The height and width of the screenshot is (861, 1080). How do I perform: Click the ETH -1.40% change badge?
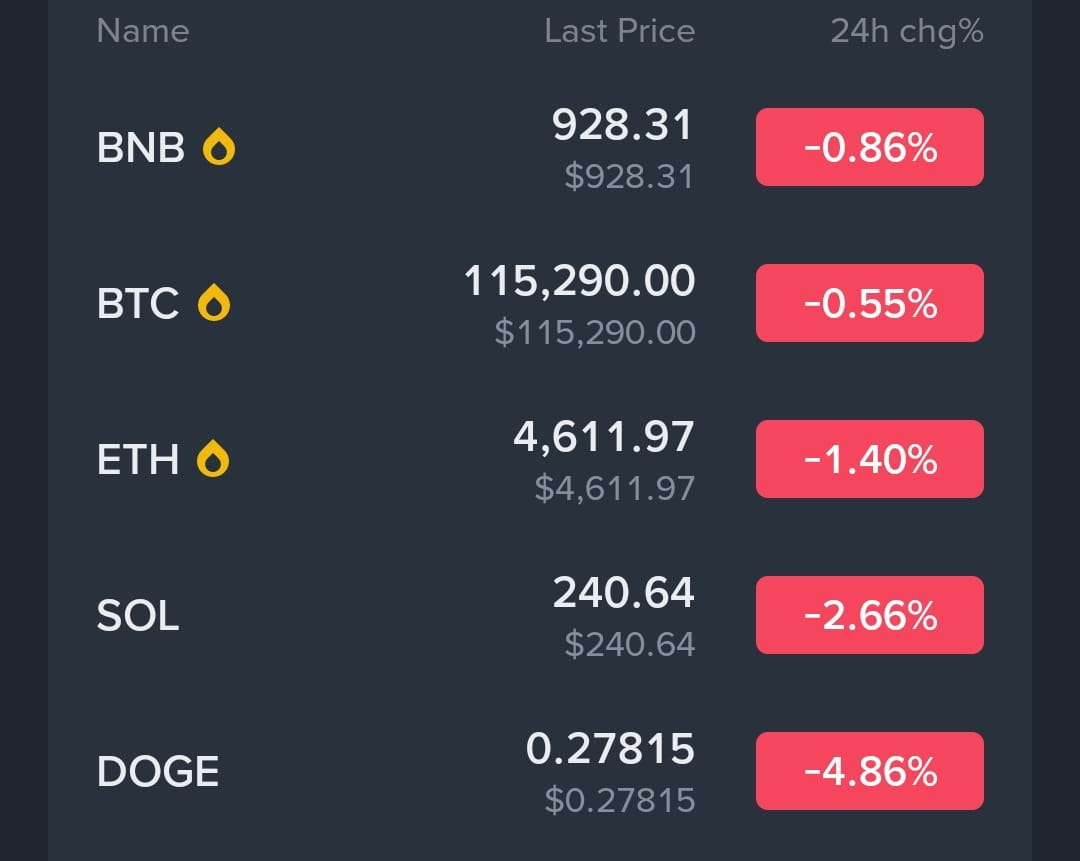click(x=869, y=459)
